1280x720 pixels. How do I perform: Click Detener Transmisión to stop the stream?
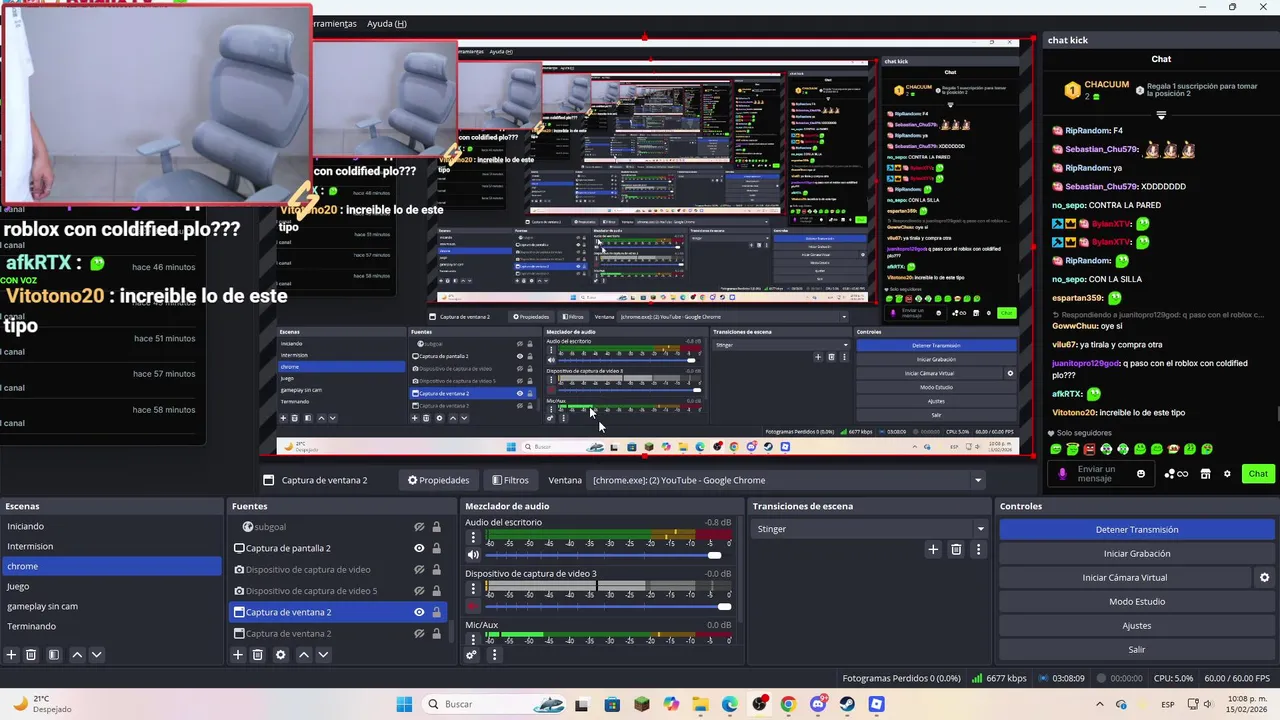click(1137, 529)
